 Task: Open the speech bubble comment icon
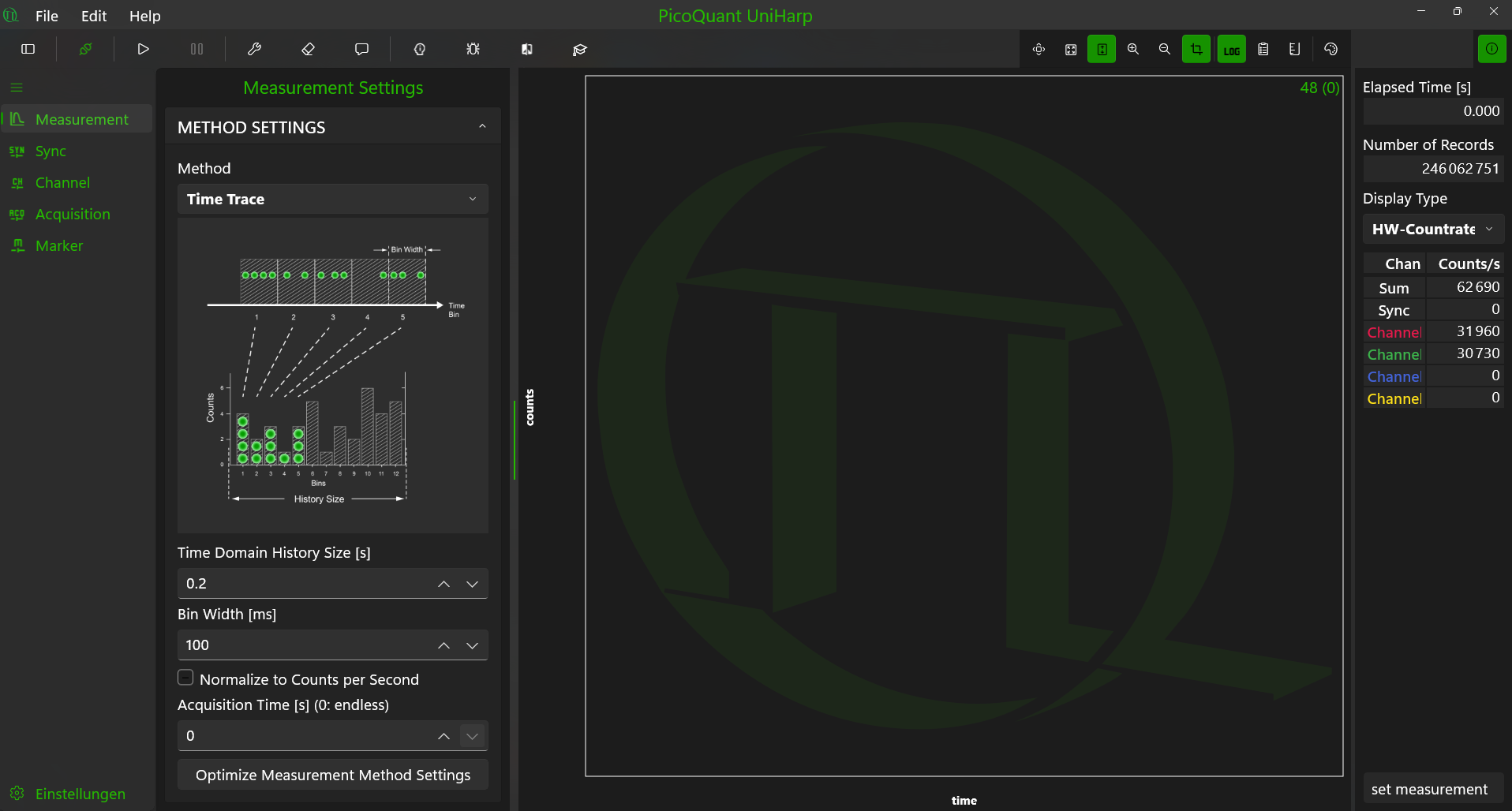[362, 49]
